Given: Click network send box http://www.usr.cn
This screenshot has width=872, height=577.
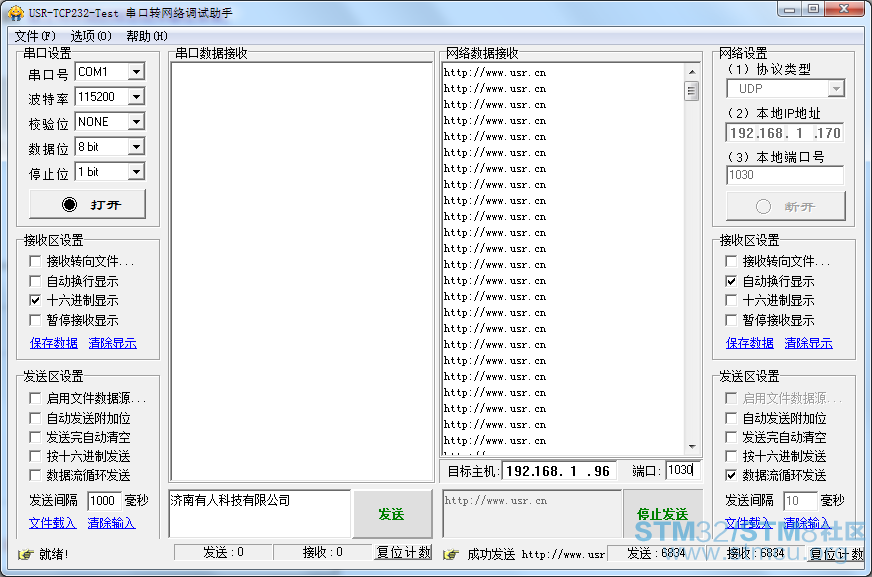Looking at the screenshot, I should 532,514.
